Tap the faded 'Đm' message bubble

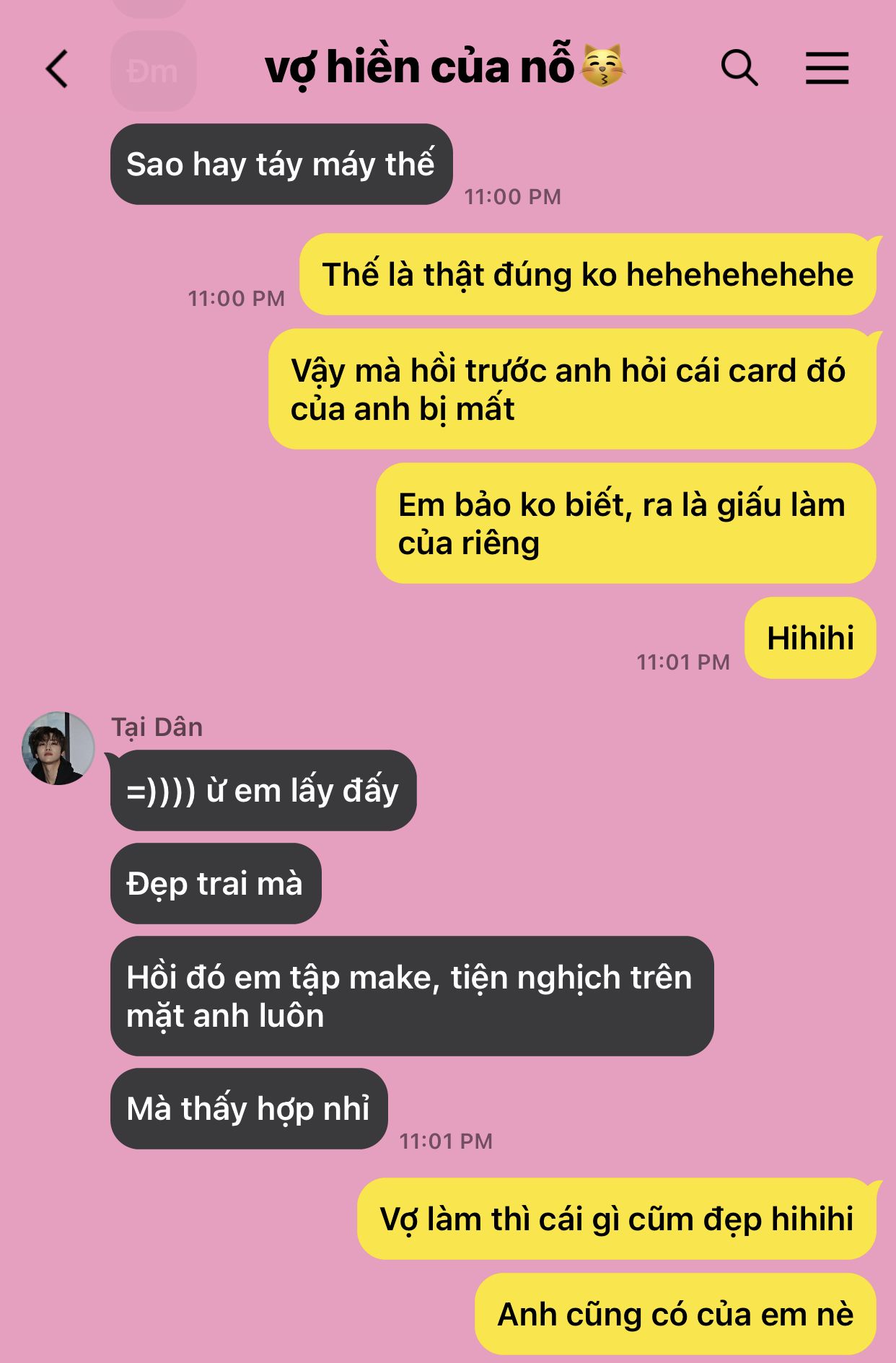[x=153, y=71]
